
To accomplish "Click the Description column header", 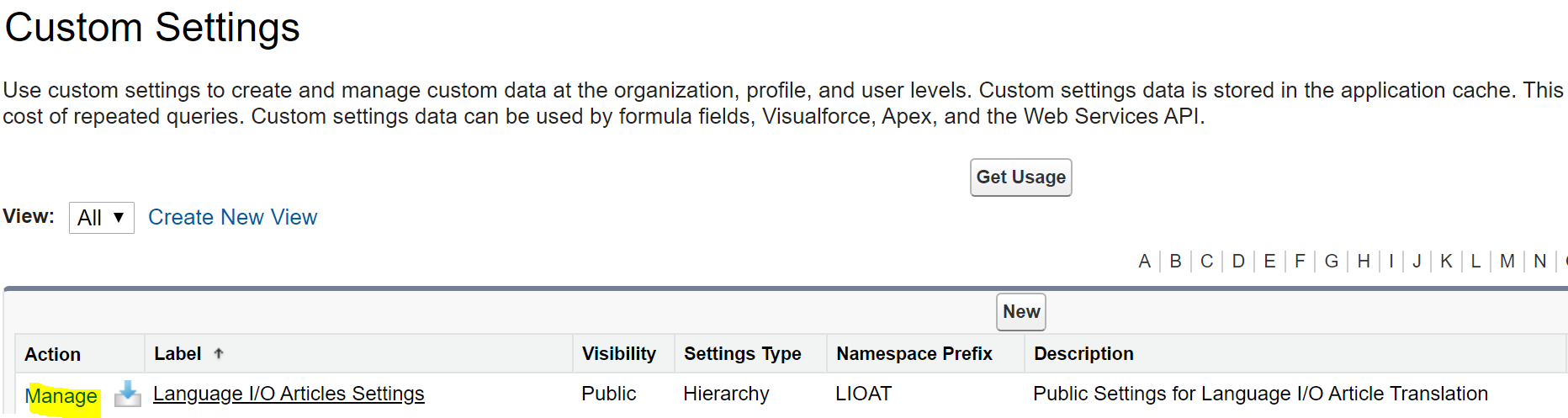I will point(1083,354).
